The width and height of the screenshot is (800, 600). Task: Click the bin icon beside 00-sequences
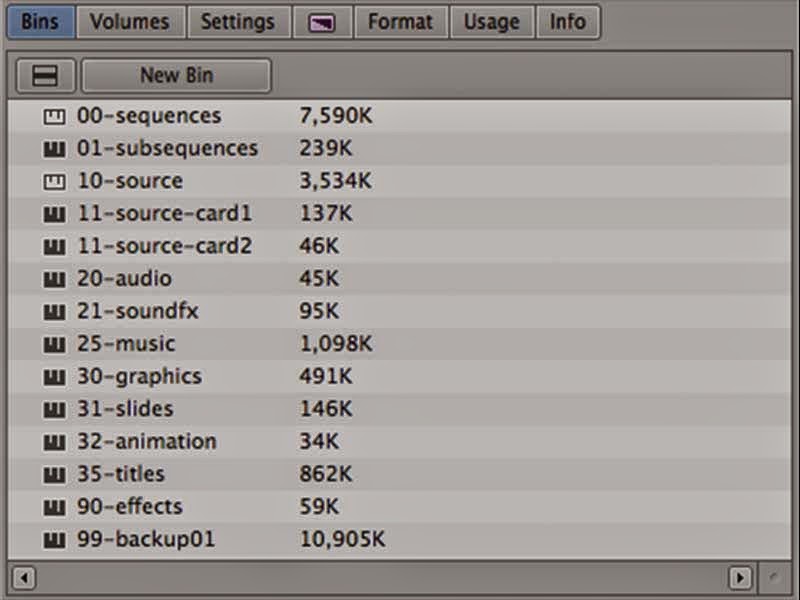(54, 117)
